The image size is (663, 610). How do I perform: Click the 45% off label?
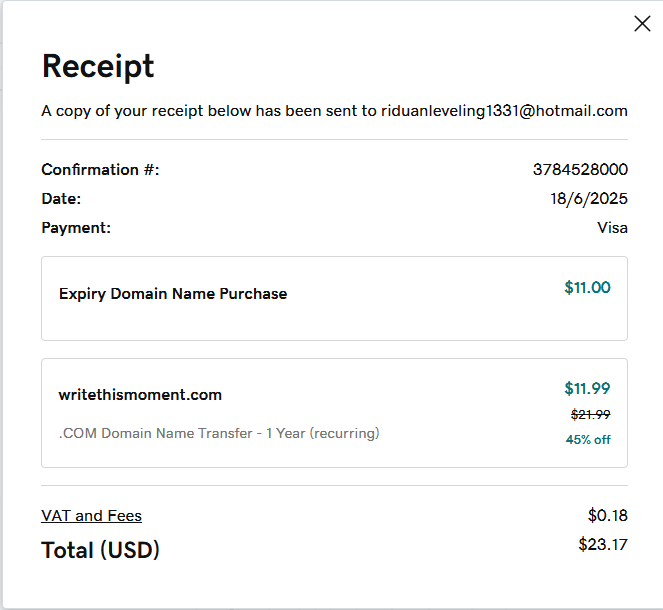click(588, 439)
